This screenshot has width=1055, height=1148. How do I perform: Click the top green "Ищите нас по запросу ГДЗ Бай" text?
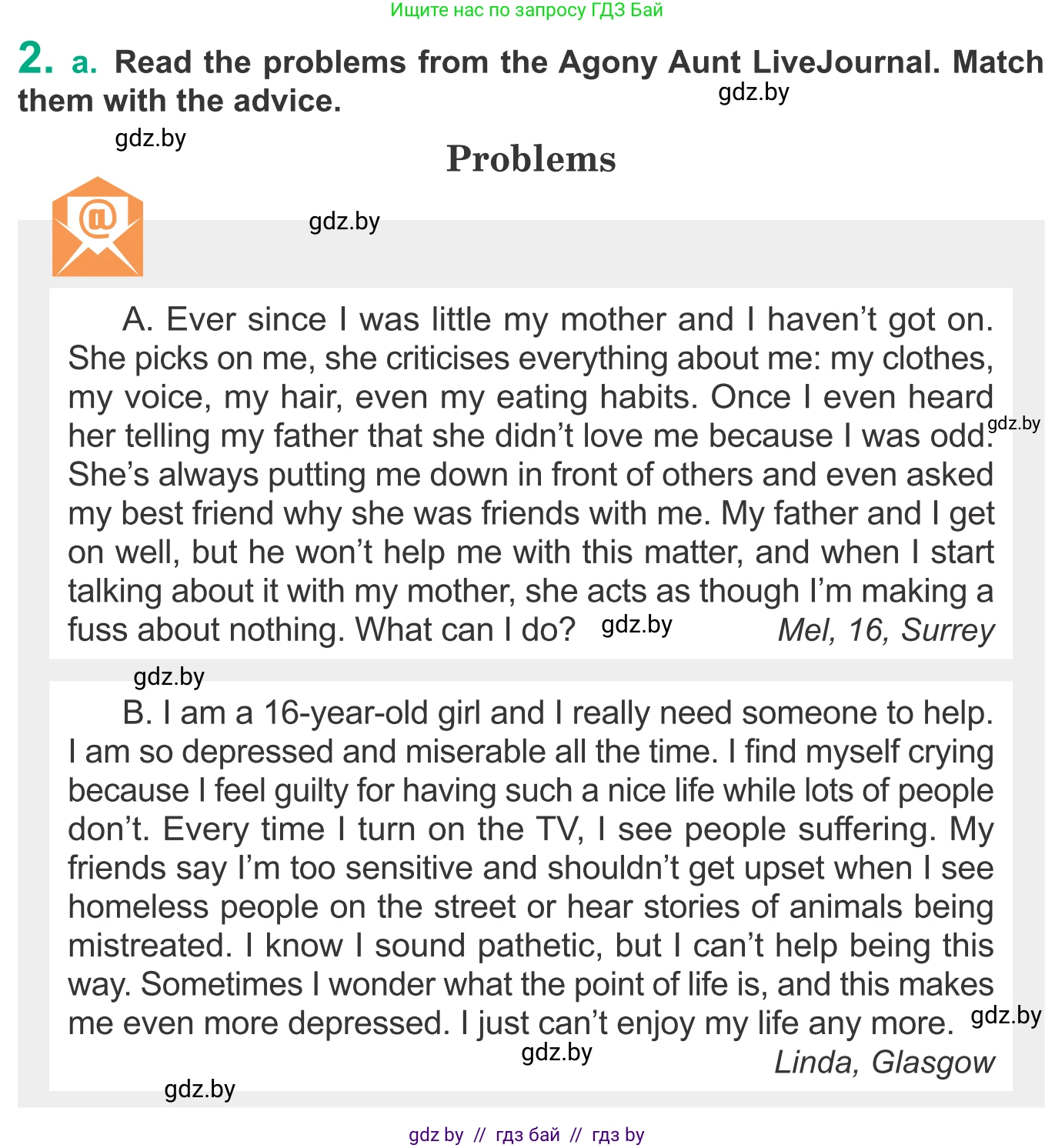point(526,10)
